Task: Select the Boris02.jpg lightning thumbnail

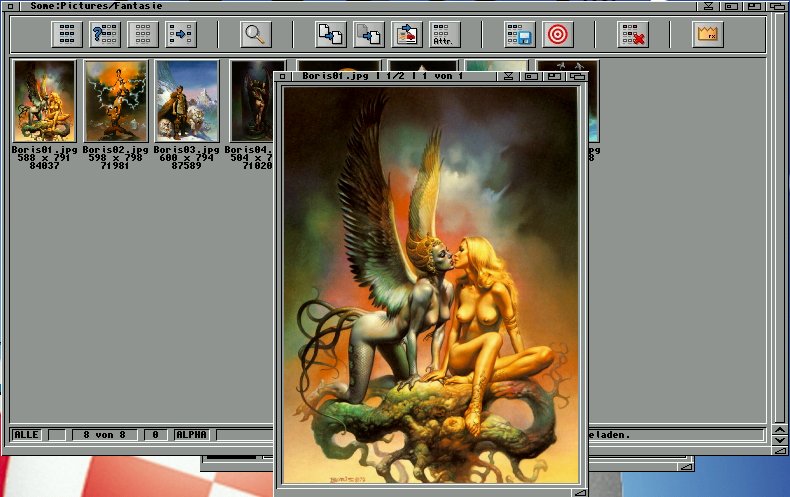Action: coord(116,101)
